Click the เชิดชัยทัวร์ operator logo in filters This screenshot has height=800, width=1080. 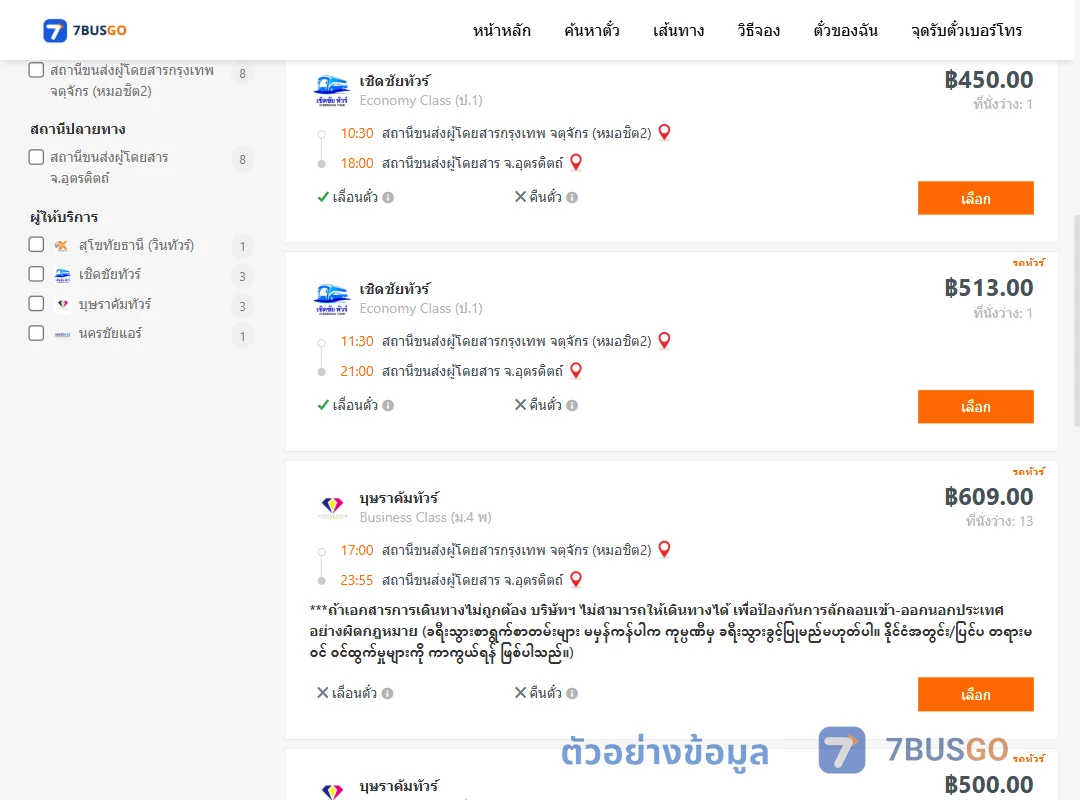62,275
